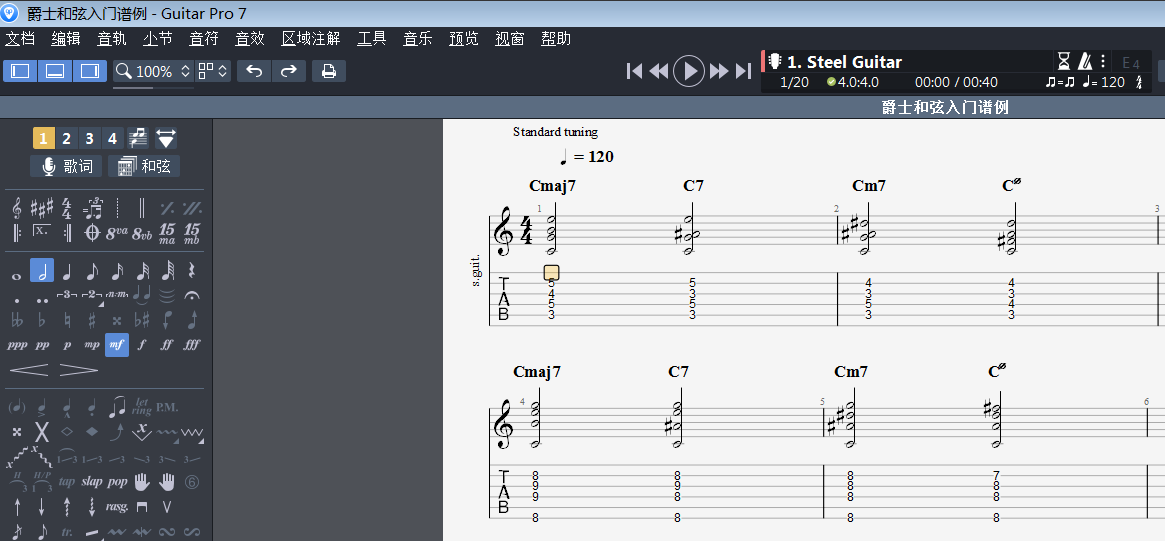Screen dimensions: 1165x541
Task: Open the three-dot track options menu
Action: (1103, 61)
